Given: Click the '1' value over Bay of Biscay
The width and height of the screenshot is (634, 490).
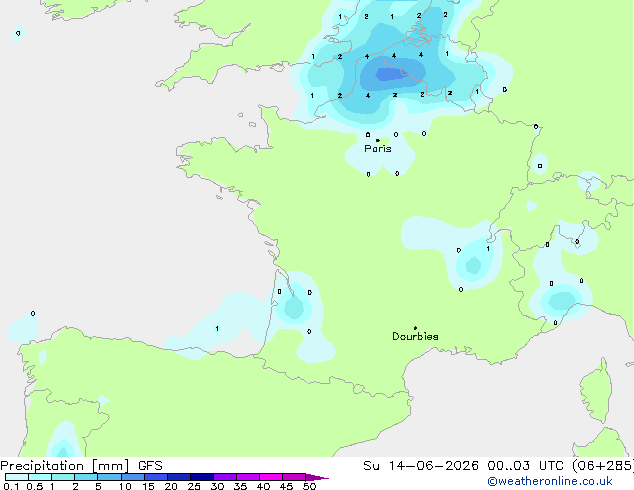Looking at the screenshot, I should pyautogui.click(x=217, y=328).
